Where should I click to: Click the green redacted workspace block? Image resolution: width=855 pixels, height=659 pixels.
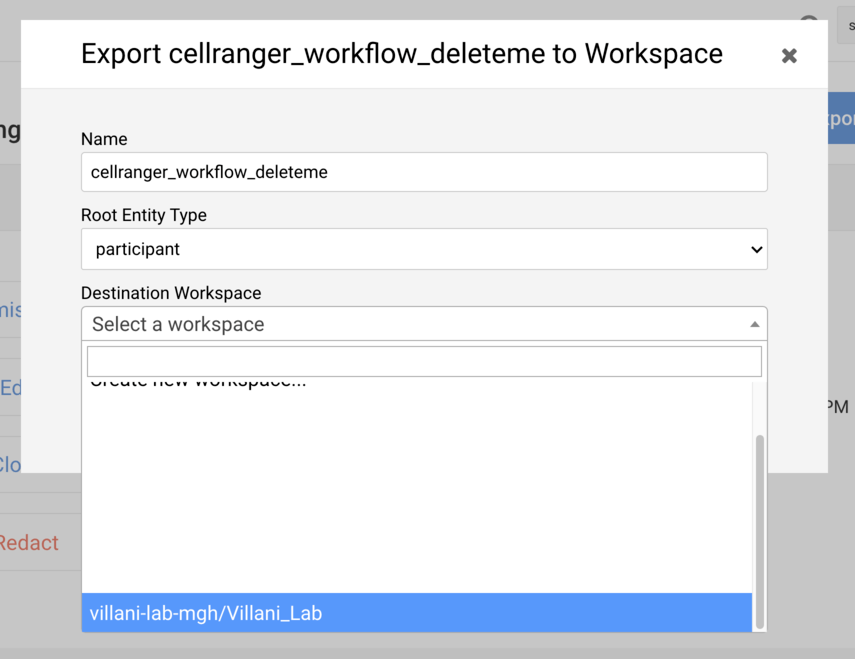321,494
